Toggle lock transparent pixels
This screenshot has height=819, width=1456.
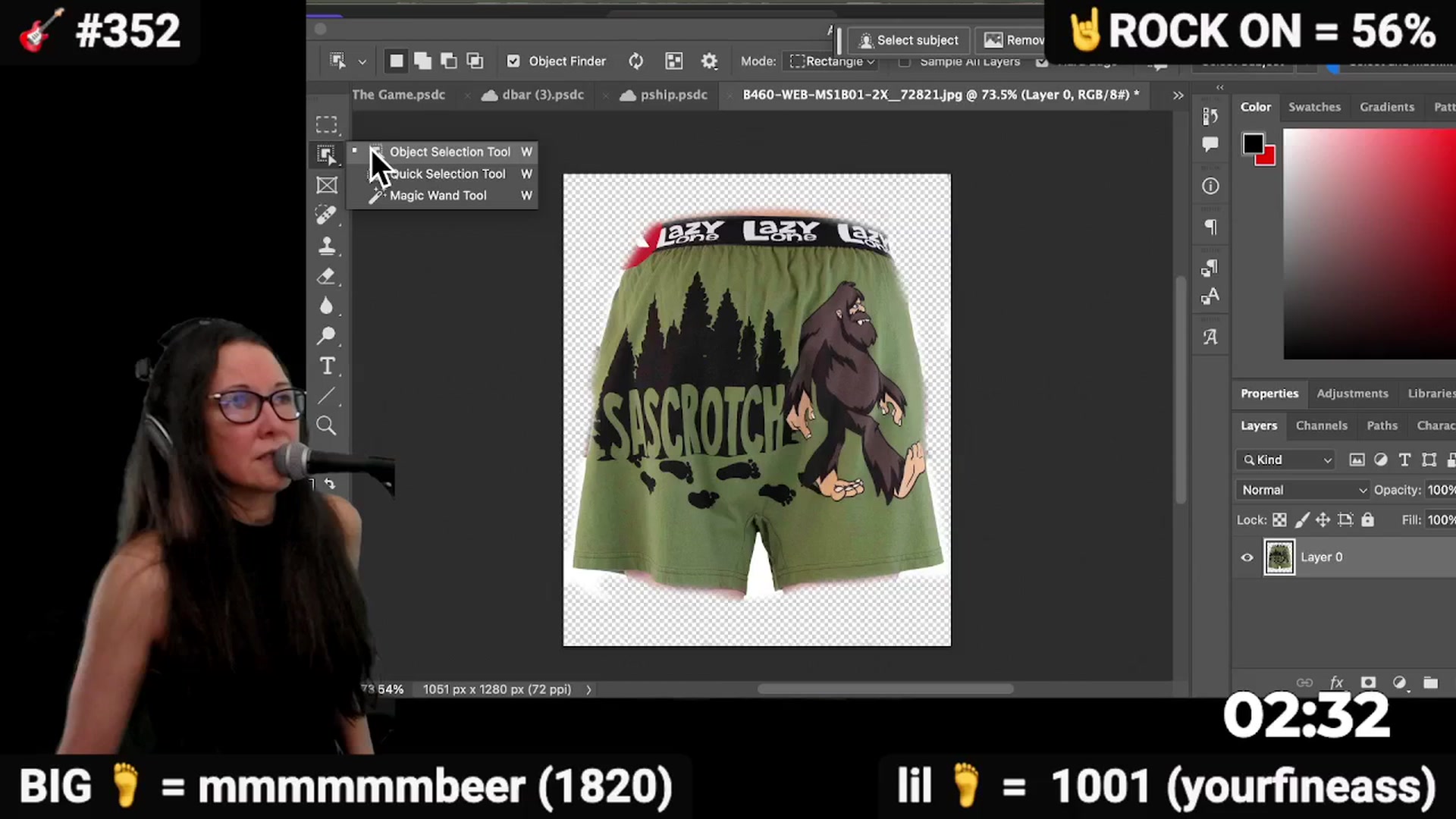pyautogui.click(x=1279, y=520)
